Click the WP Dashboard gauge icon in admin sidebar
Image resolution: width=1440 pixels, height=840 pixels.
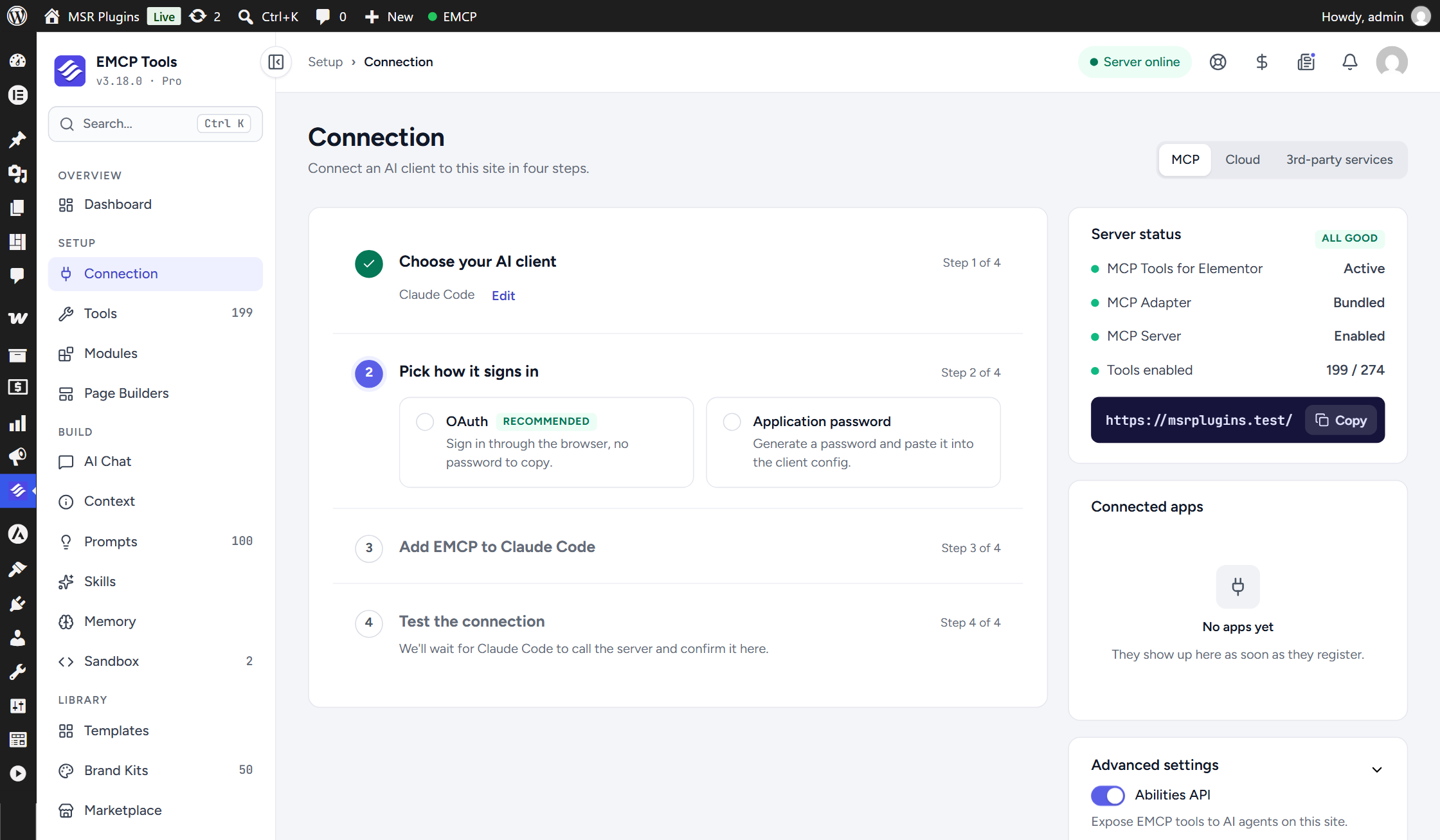(17, 60)
